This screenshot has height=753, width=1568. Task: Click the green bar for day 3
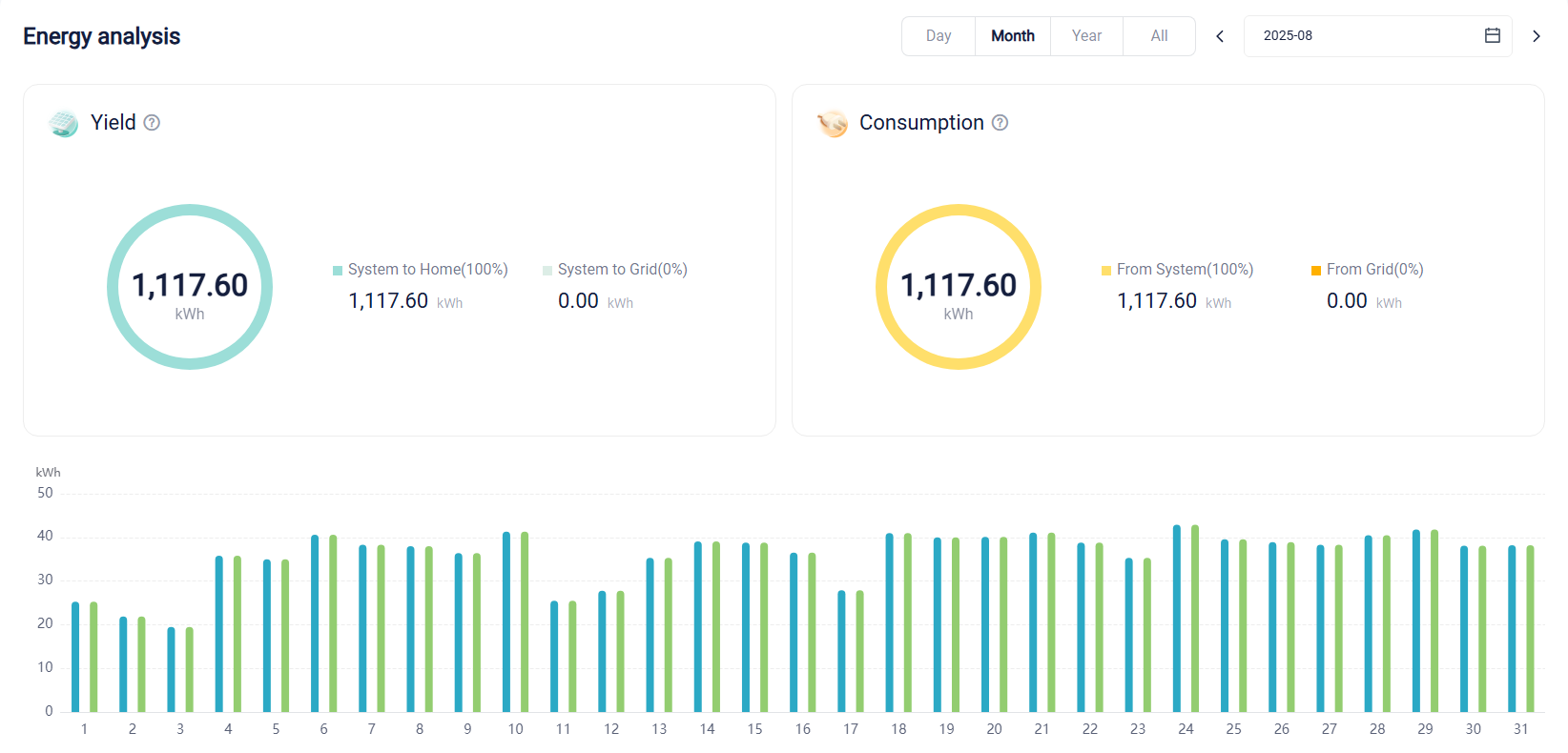pos(189,669)
